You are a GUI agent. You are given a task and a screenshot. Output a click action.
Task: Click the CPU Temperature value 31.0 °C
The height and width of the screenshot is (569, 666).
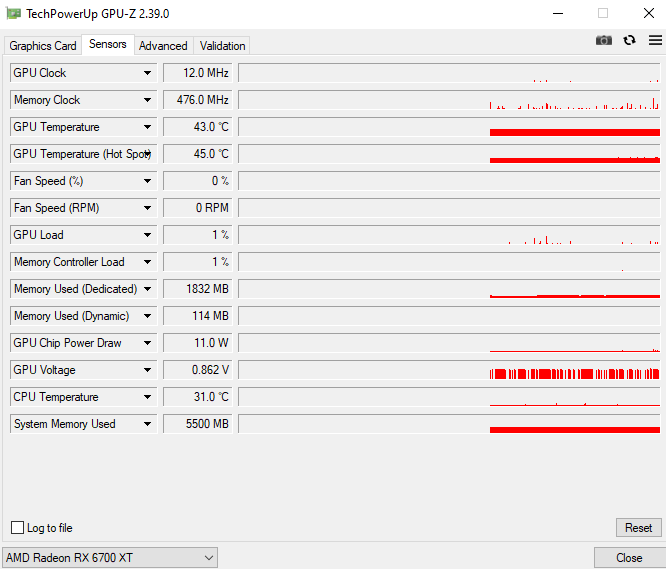pos(198,397)
